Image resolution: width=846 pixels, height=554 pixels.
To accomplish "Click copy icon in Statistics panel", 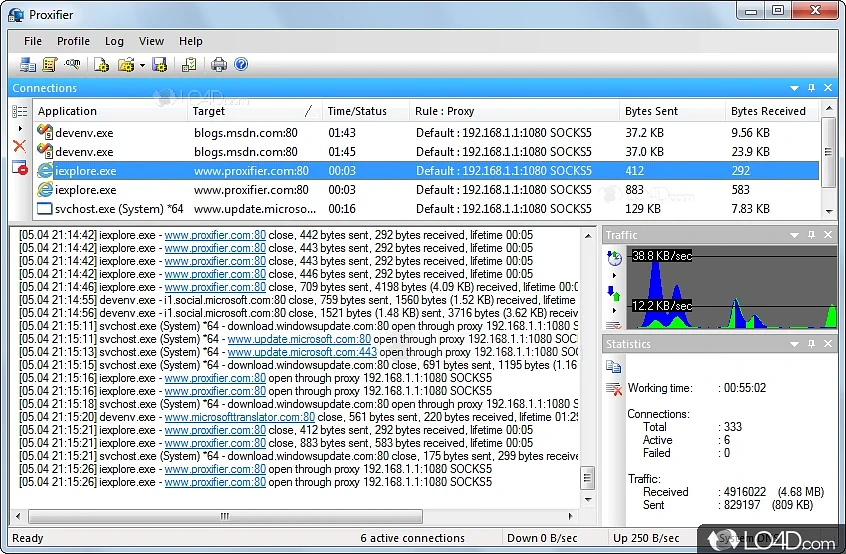I will 614,367.
